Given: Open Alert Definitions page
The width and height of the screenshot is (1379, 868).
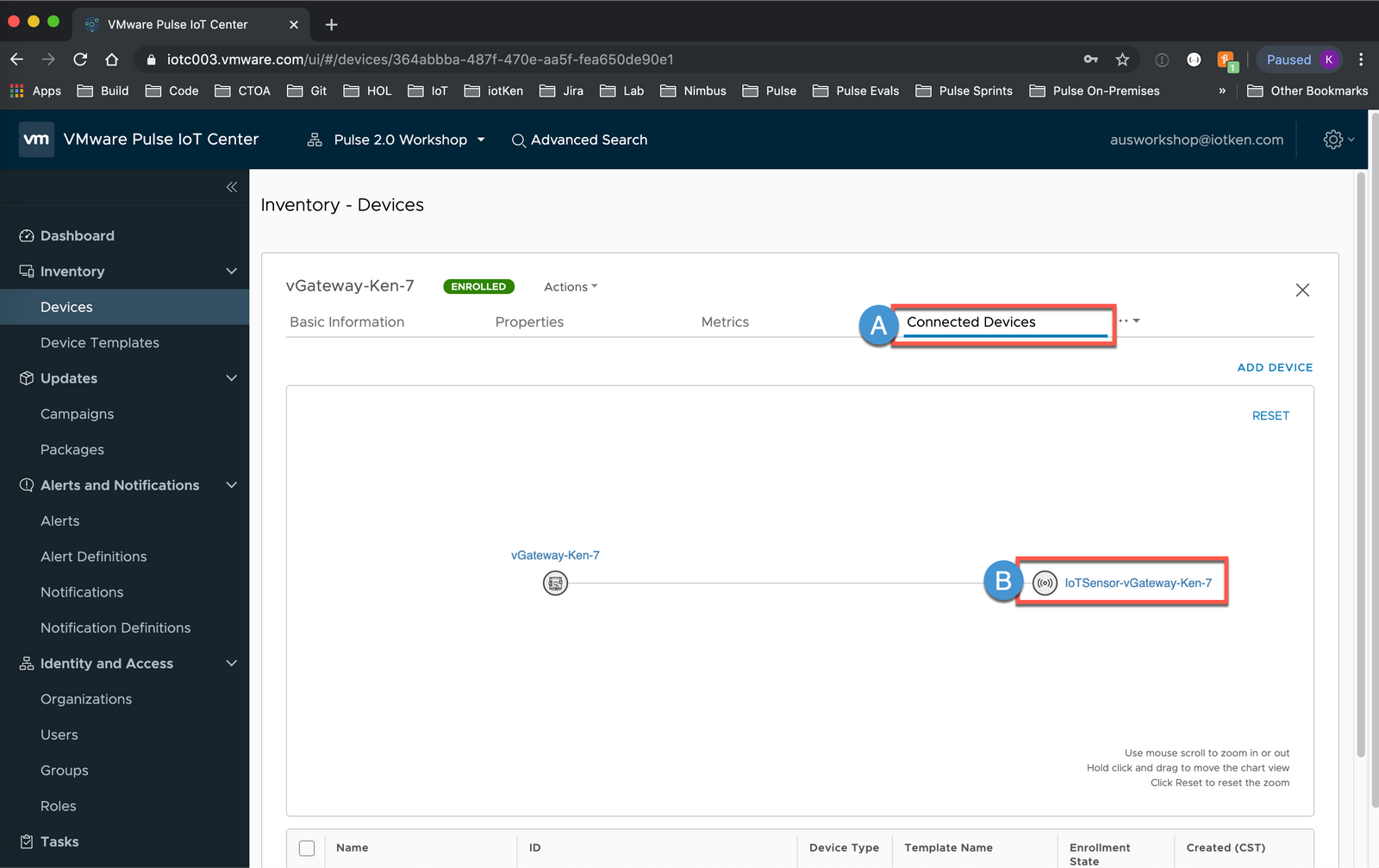Looking at the screenshot, I should (94, 557).
